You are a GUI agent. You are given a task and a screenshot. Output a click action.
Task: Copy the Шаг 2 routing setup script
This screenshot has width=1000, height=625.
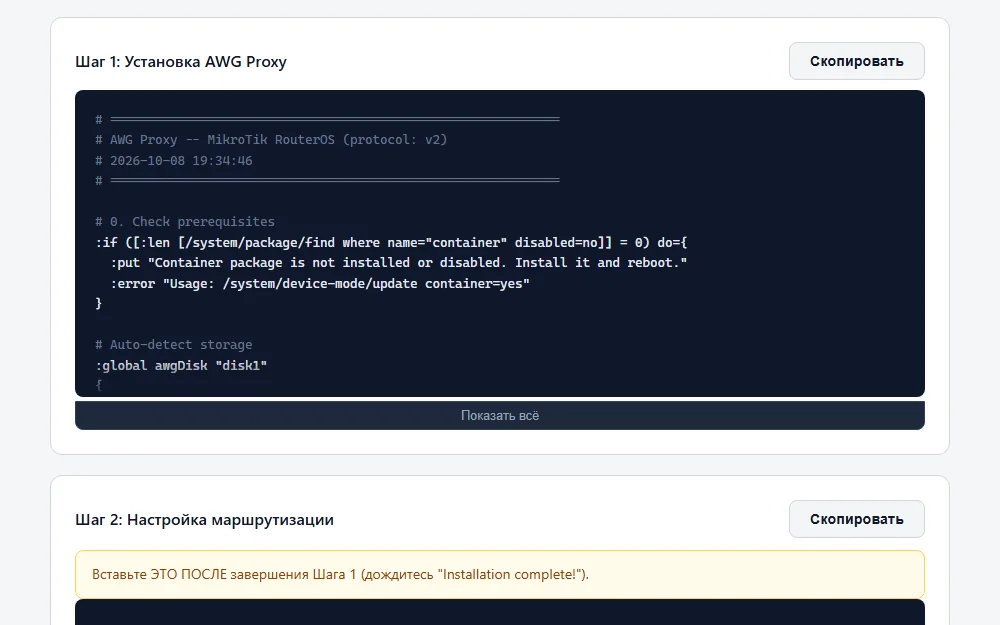point(857,519)
